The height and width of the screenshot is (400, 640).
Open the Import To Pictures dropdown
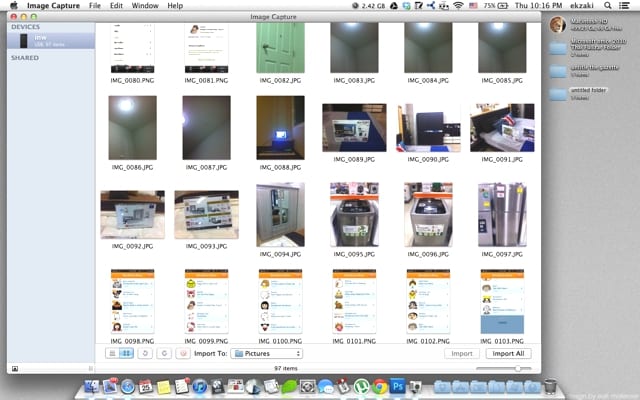pyautogui.click(x=267, y=353)
